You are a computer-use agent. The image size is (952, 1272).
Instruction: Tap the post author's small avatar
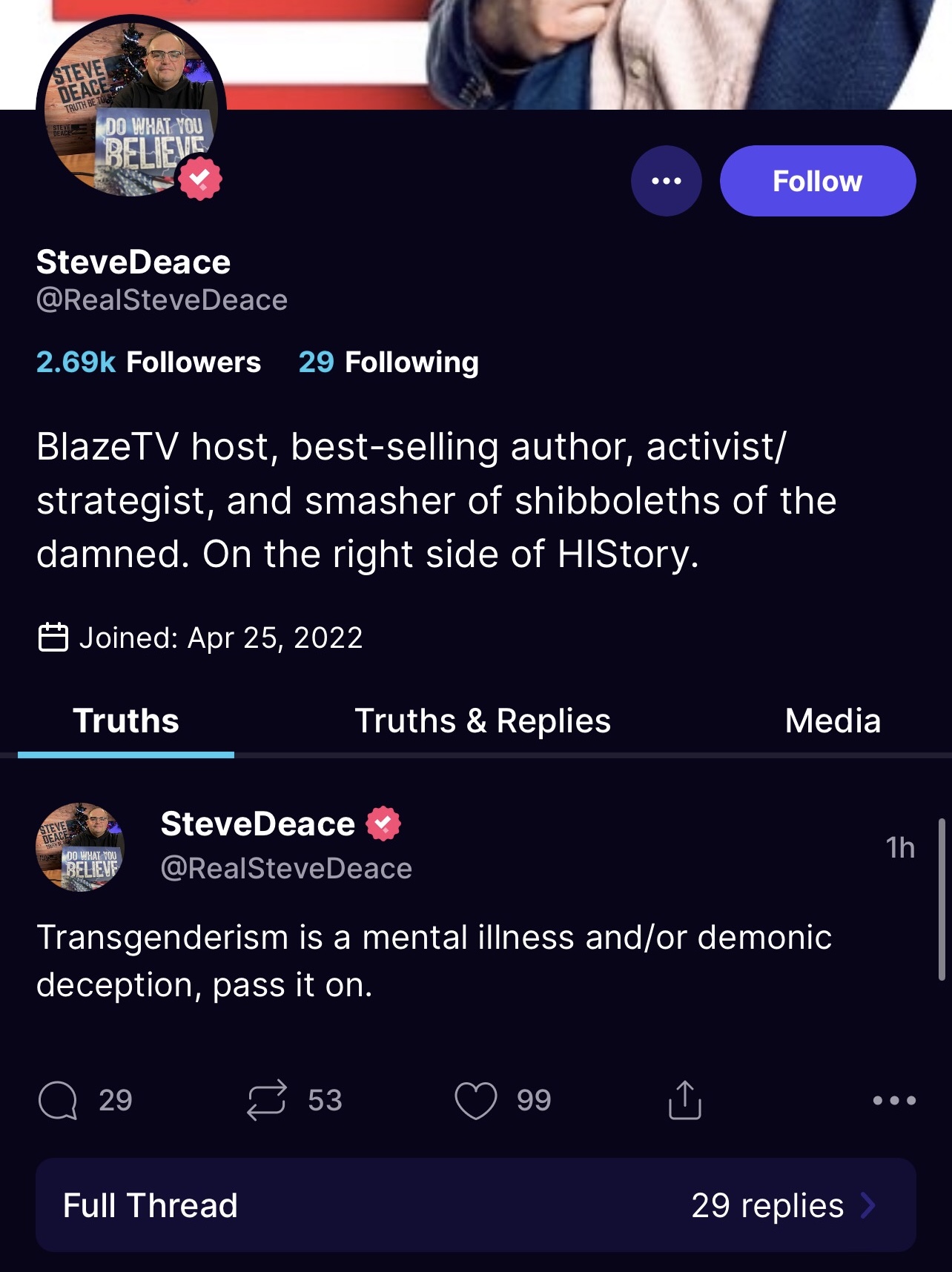tap(80, 847)
